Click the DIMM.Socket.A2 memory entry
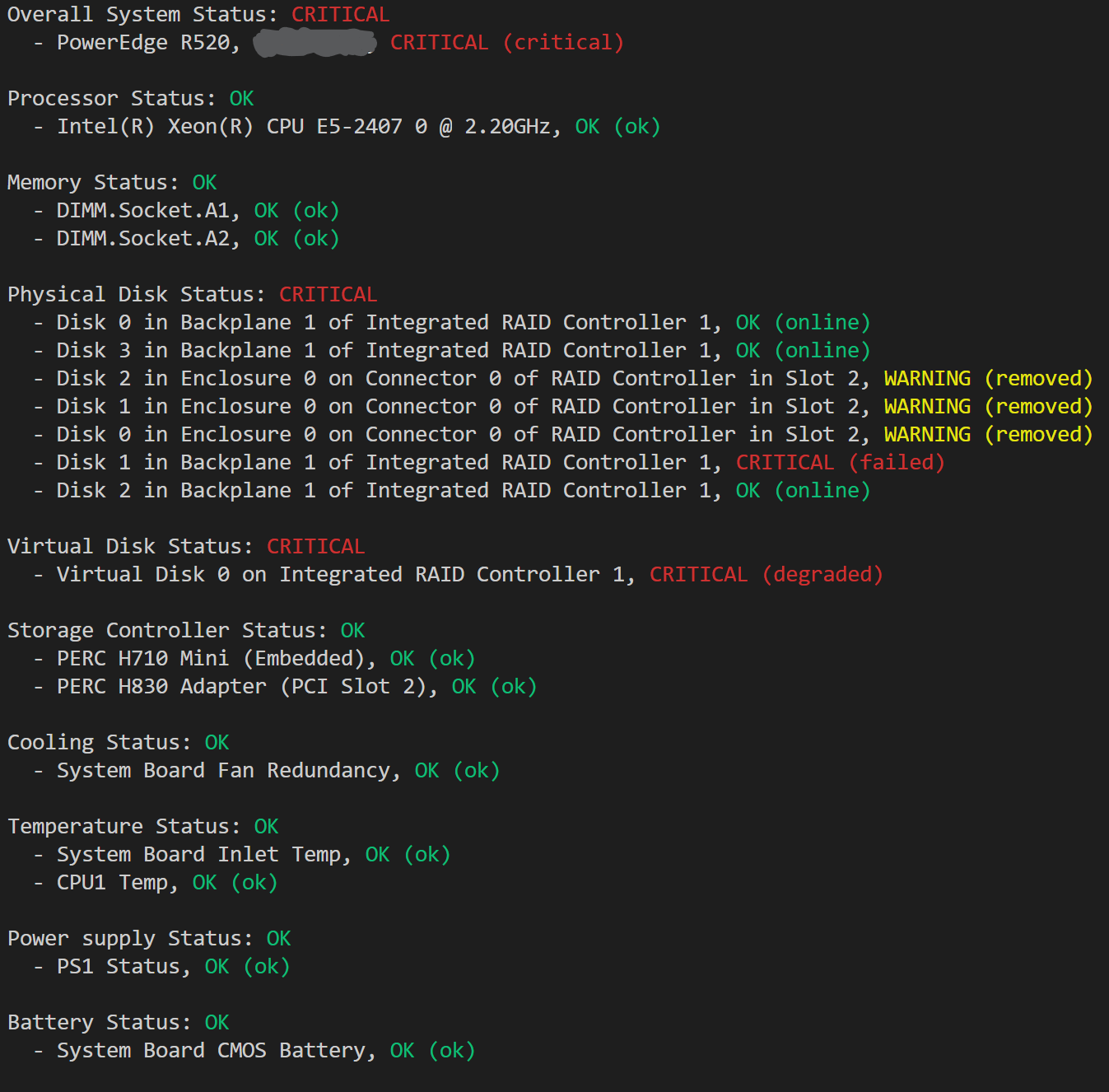This screenshot has height=1092, width=1109. click(186, 239)
